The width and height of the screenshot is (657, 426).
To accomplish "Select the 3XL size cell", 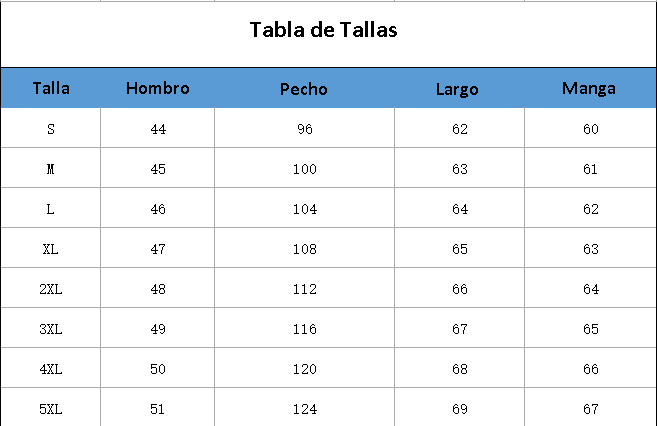I will click(x=51, y=329).
